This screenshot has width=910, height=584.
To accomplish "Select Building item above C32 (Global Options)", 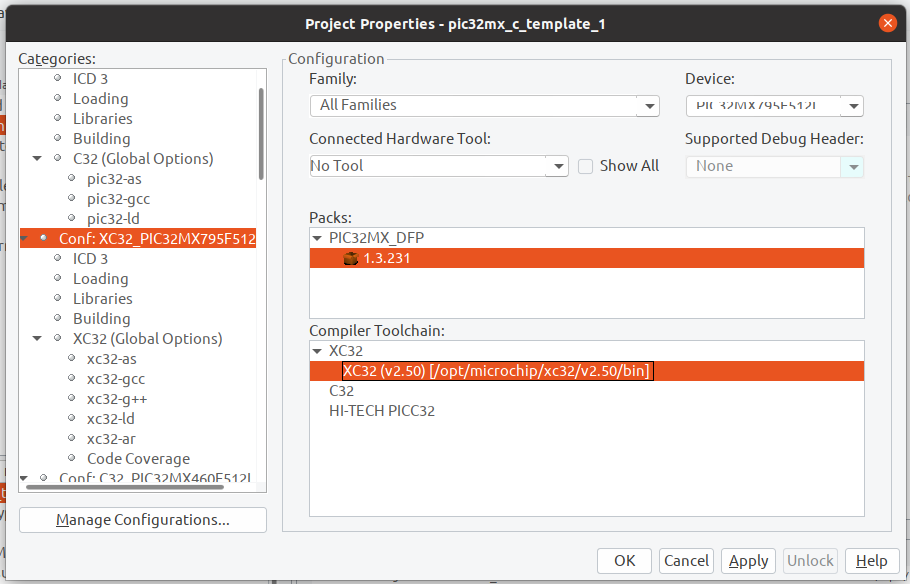I will [102, 139].
